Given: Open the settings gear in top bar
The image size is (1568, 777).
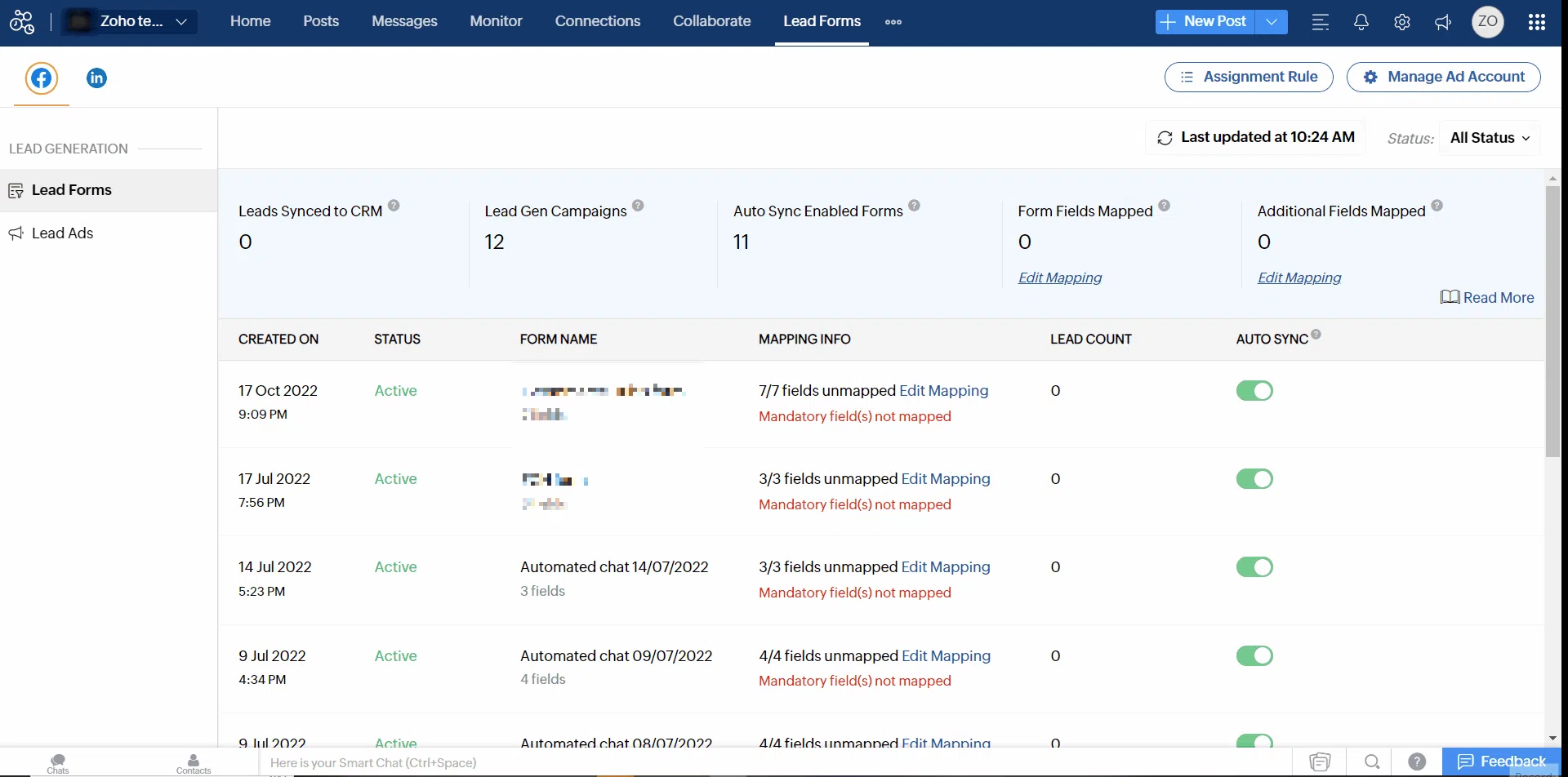Looking at the screenshot, I should tap(1401, 22).
